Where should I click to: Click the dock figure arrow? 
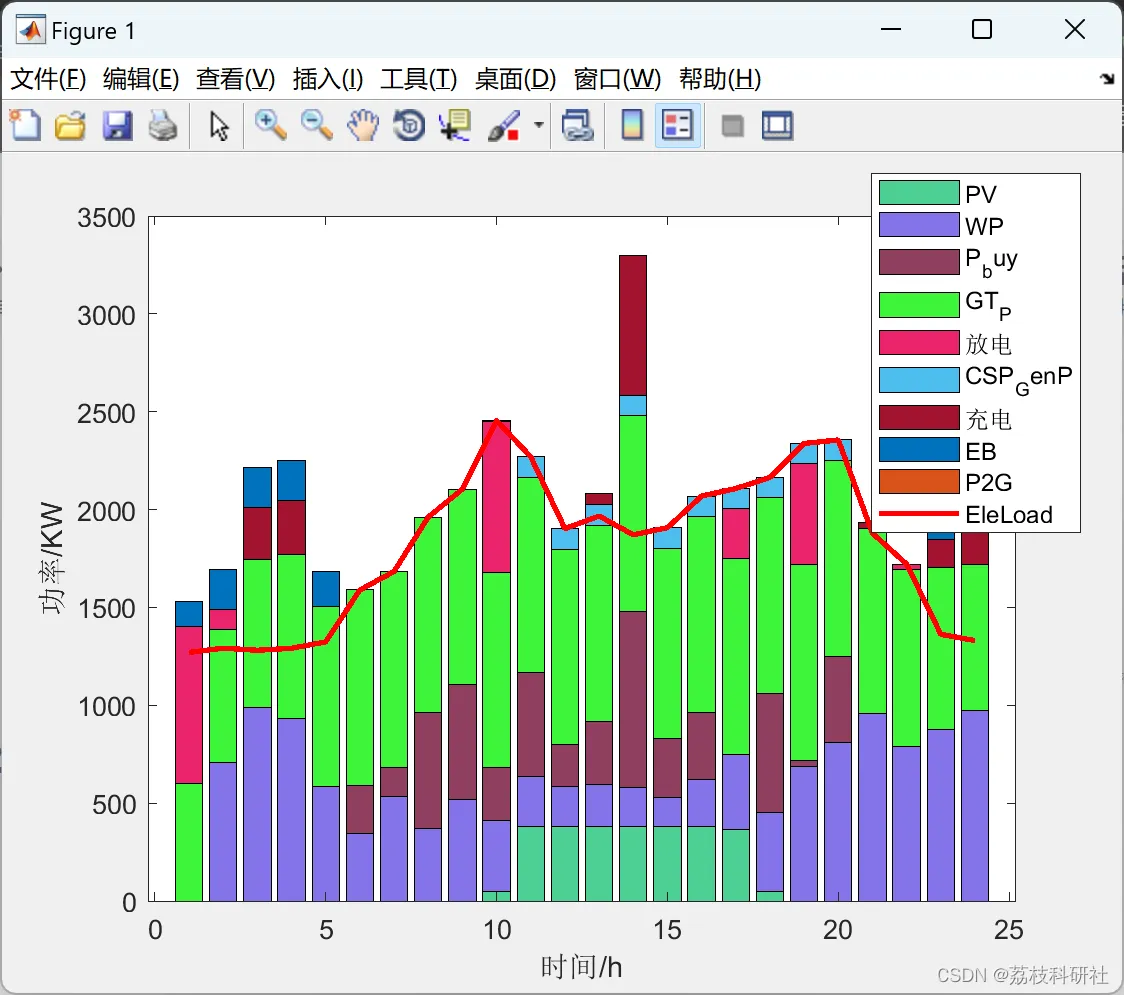tap(1108, 79)
